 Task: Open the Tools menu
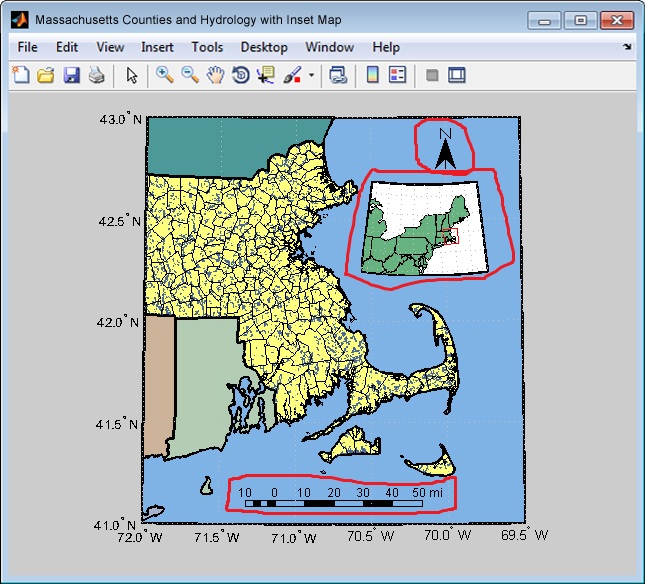click(x=207, y=47)
